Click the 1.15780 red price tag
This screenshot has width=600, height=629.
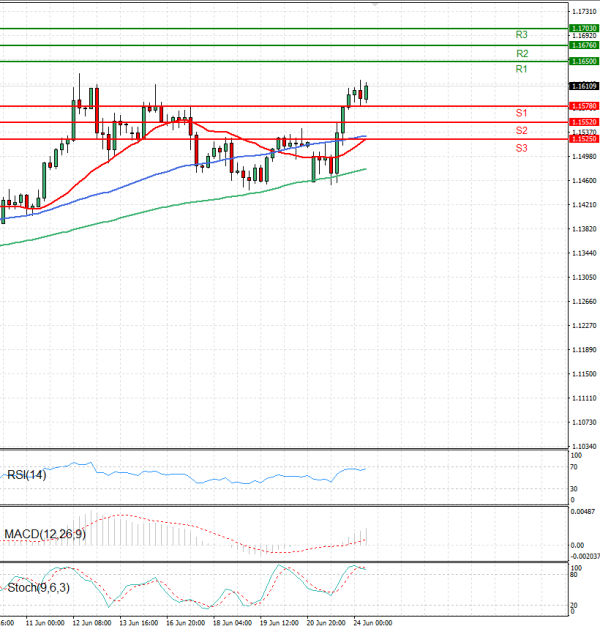point(583,105)
